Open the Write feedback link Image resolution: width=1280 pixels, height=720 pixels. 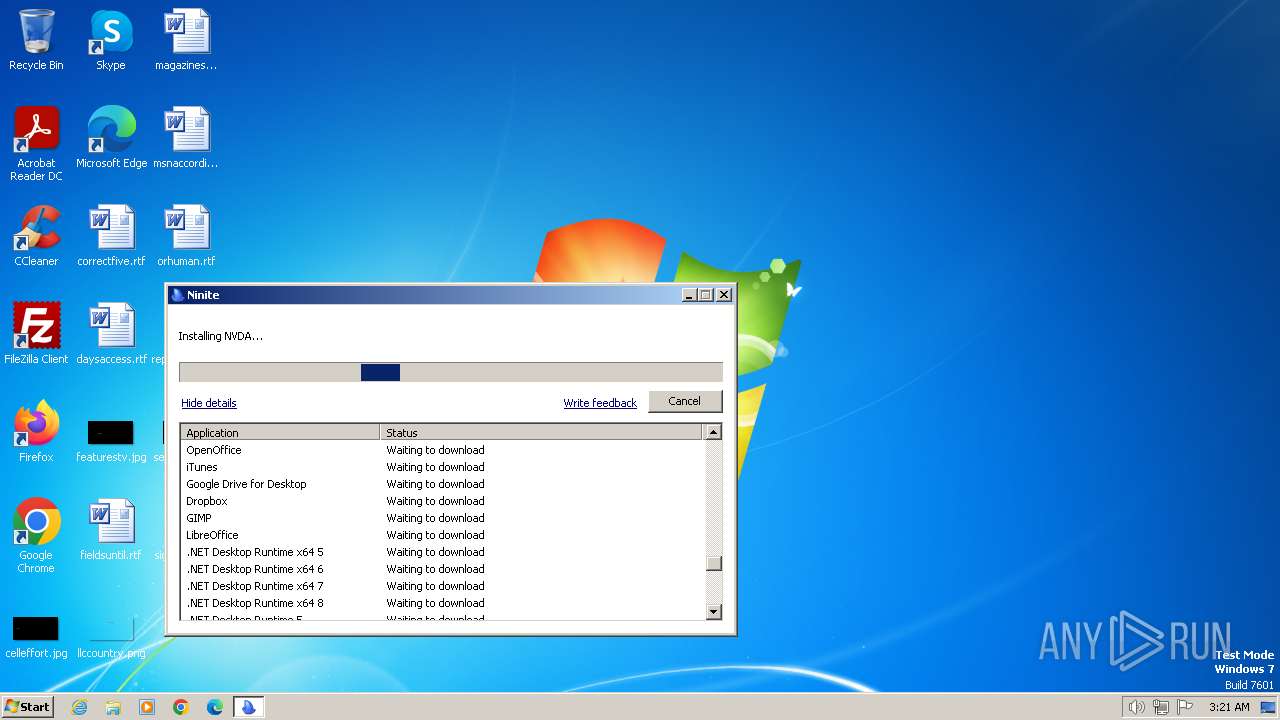[x=600, y=403]
